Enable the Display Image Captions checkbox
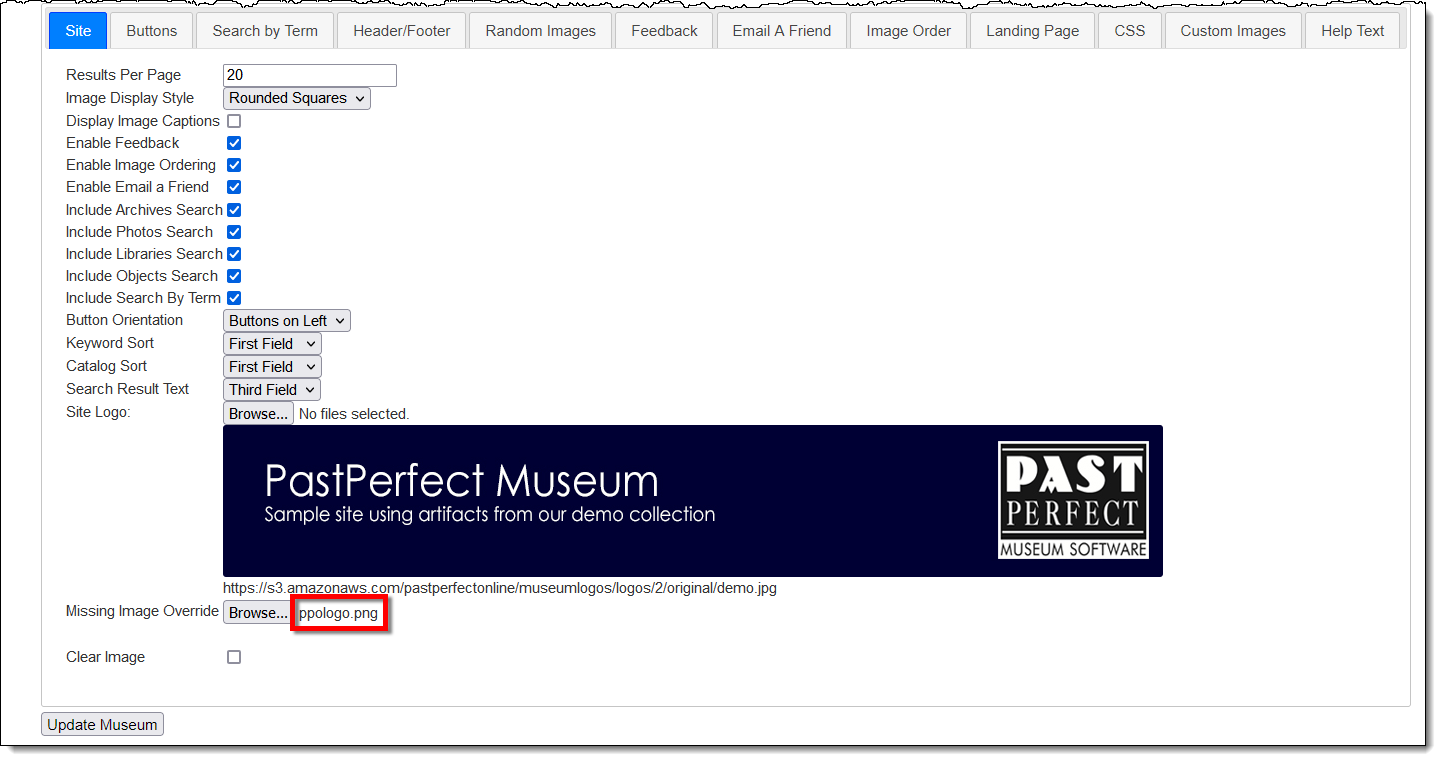The height and width of the screenshot is (761, 1441). 234,121
